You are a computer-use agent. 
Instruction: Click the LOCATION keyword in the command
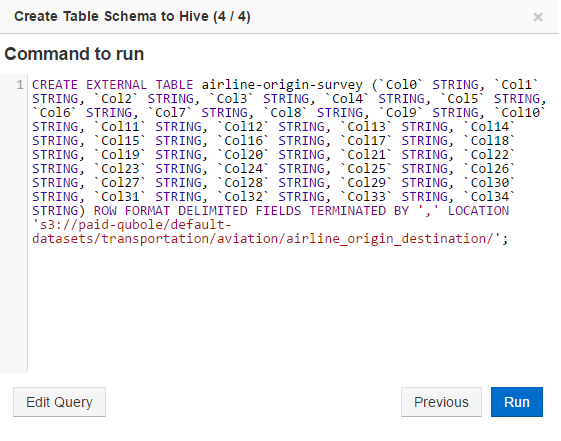[x=478, y=211]
